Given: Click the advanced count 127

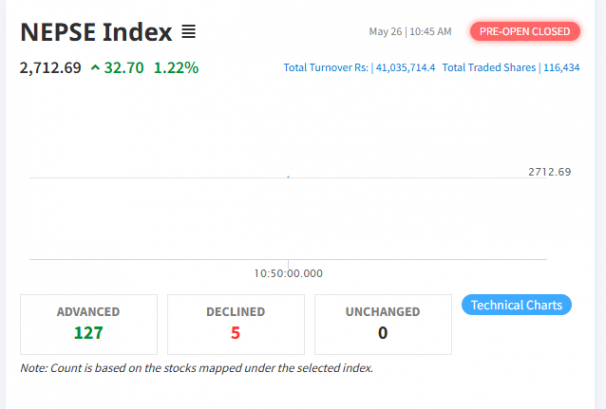Looking at the screenshot, I should 88,333.
